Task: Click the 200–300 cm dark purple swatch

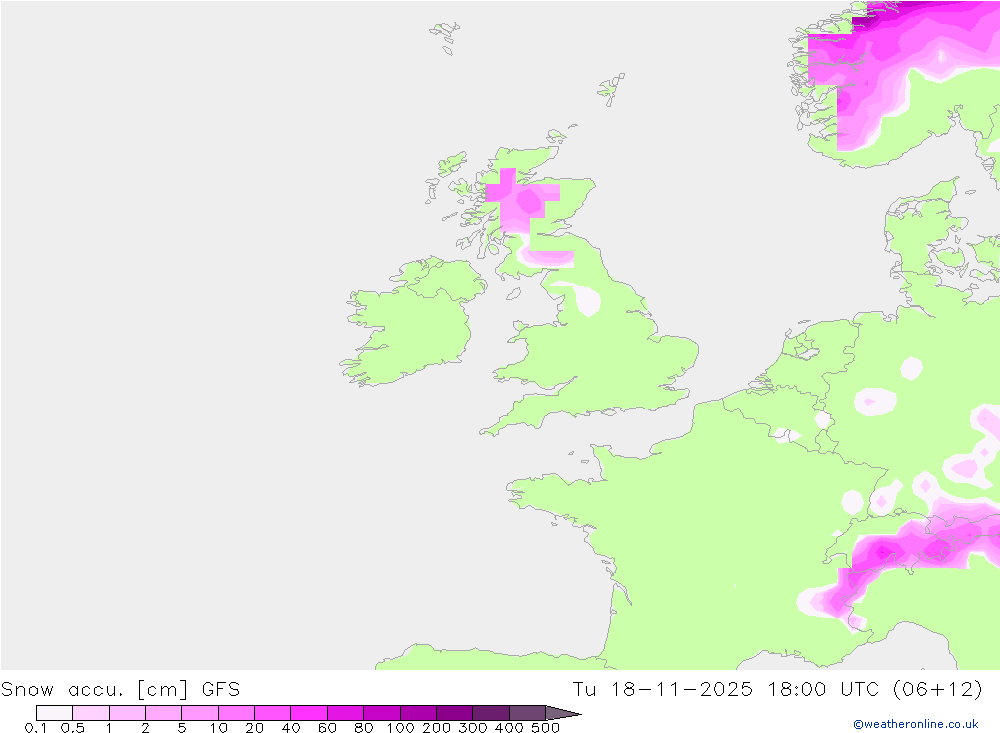Action: (455, 713)
